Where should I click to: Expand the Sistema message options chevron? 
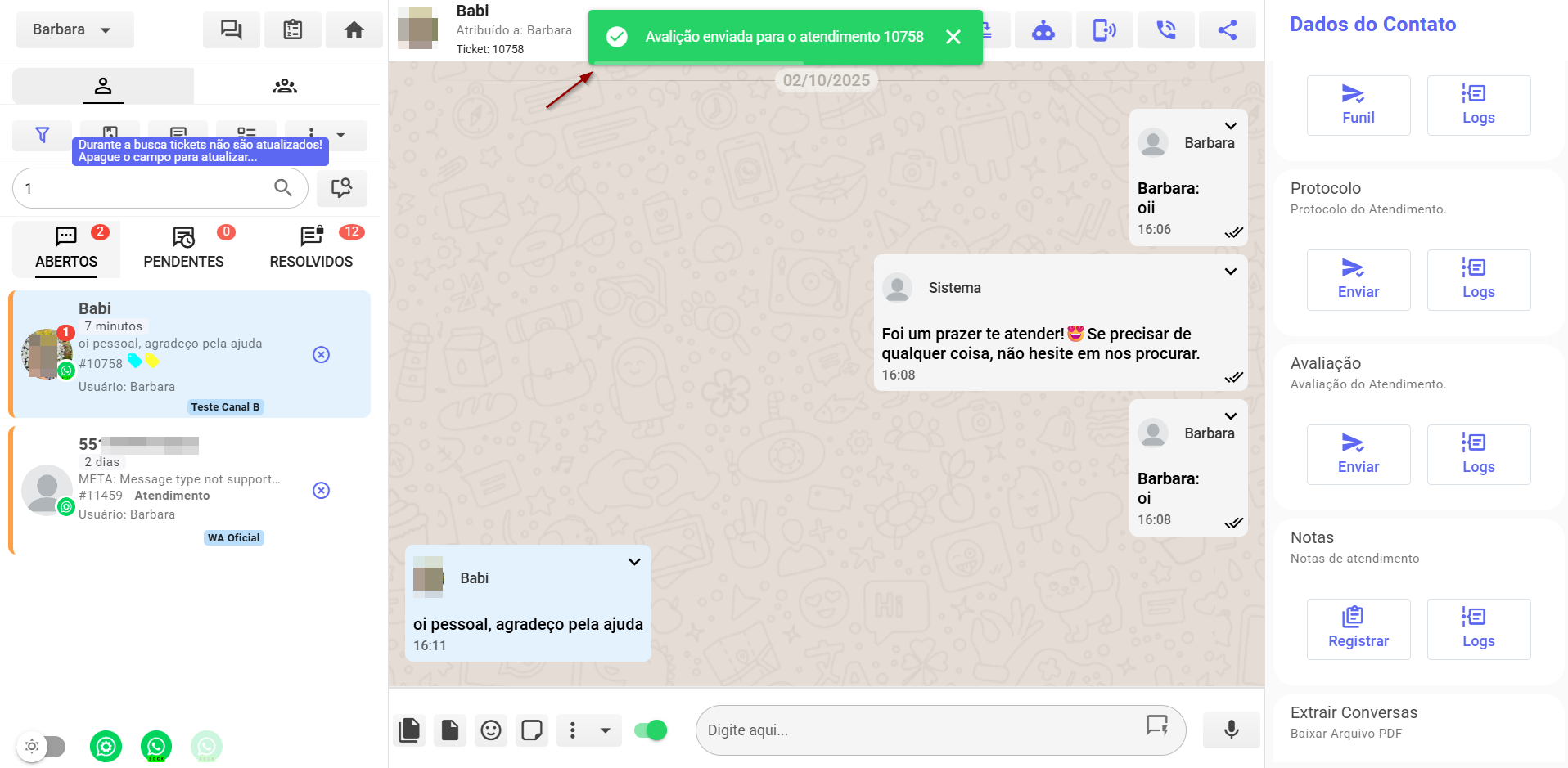click(1230, 272)
